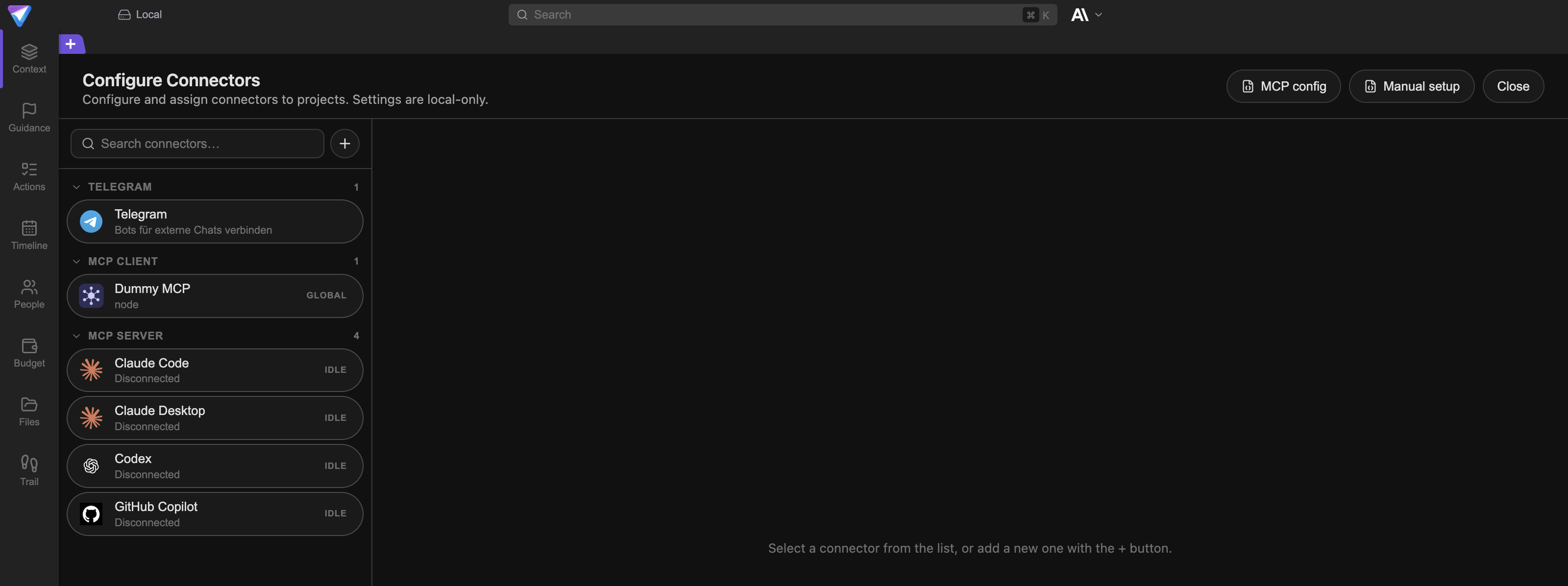Select the Claude Code connector
Image resolution: width=1568 pixels, height=586 pixels.
(x=215, y=370)
